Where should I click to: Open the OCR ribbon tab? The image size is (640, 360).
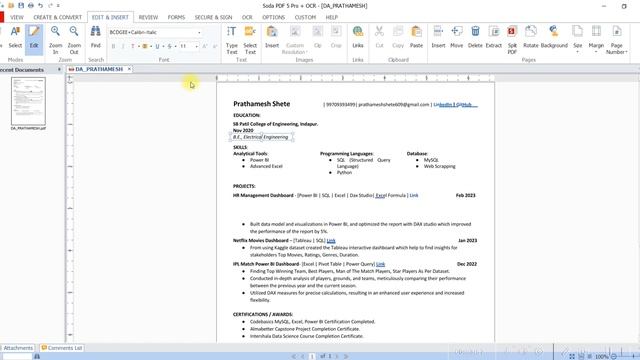pyautogui.click(x=247, y=17)
